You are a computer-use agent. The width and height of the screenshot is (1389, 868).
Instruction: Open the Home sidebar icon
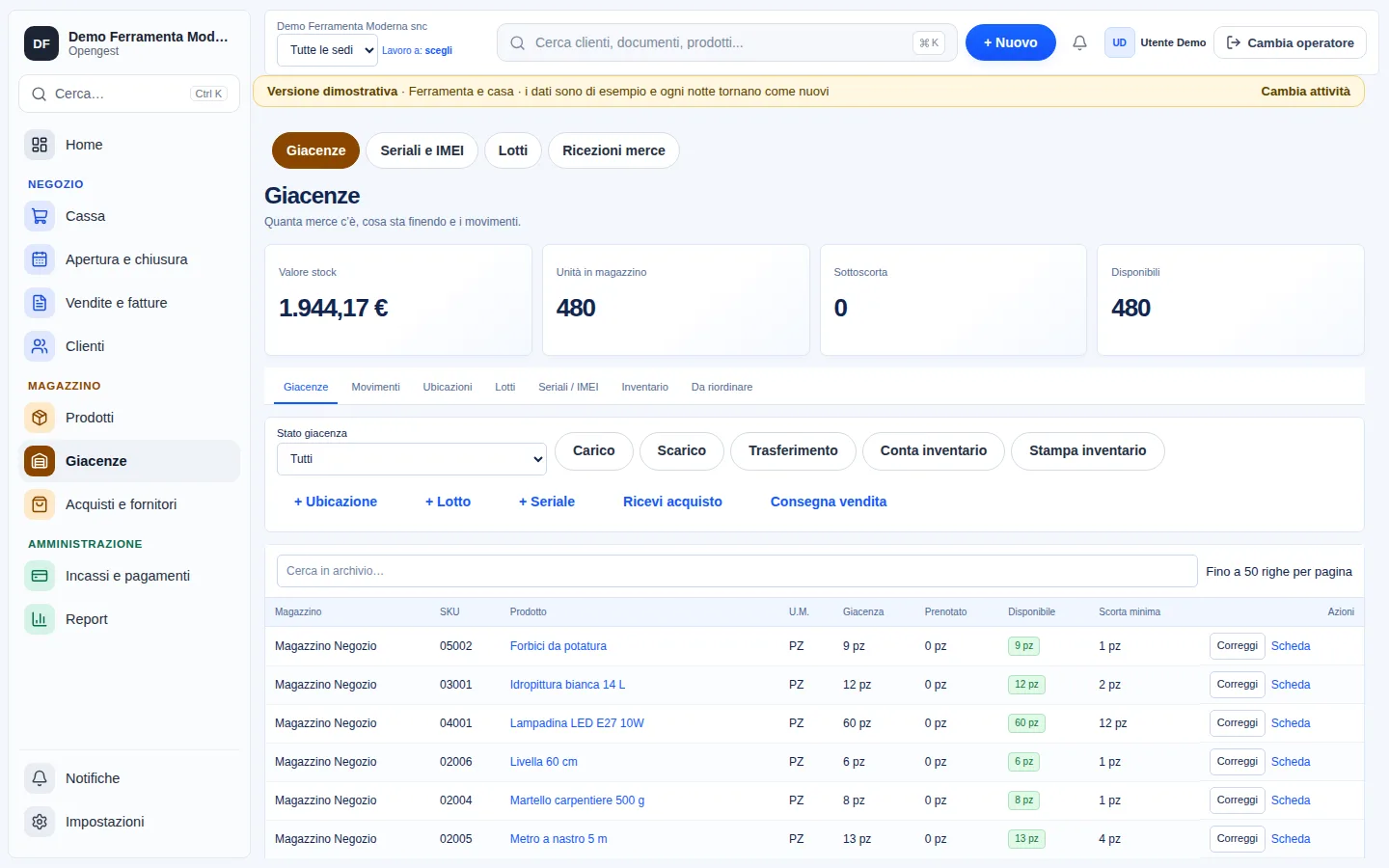click(x=40, y=145)
